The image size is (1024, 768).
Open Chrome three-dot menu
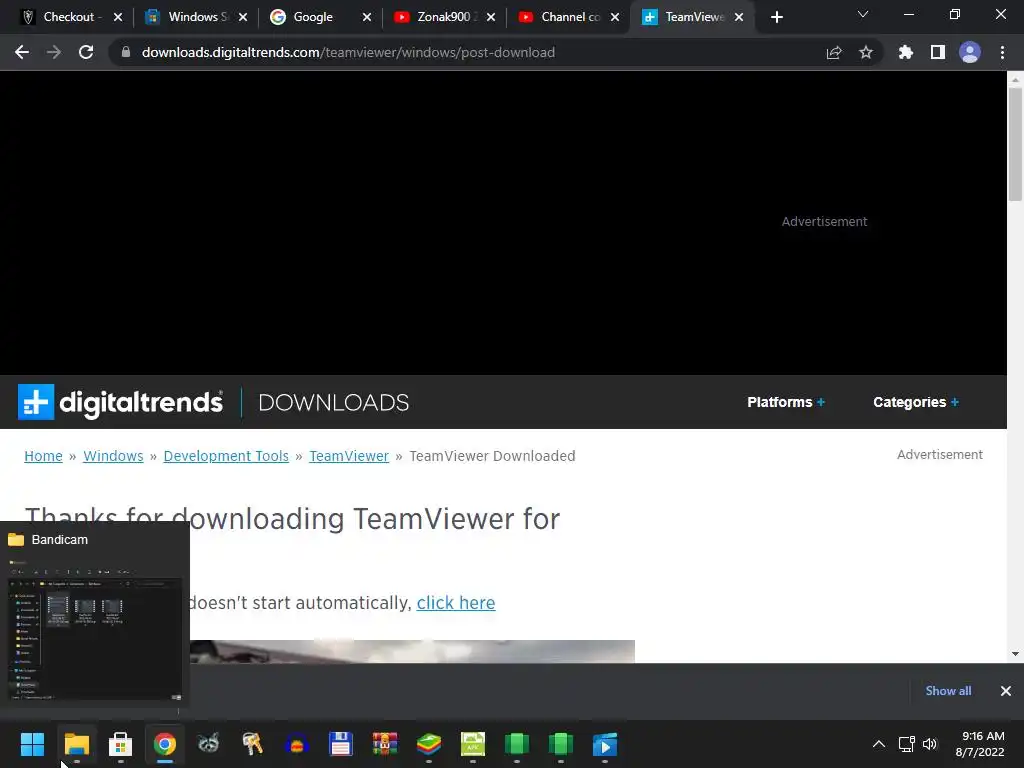1002,52
